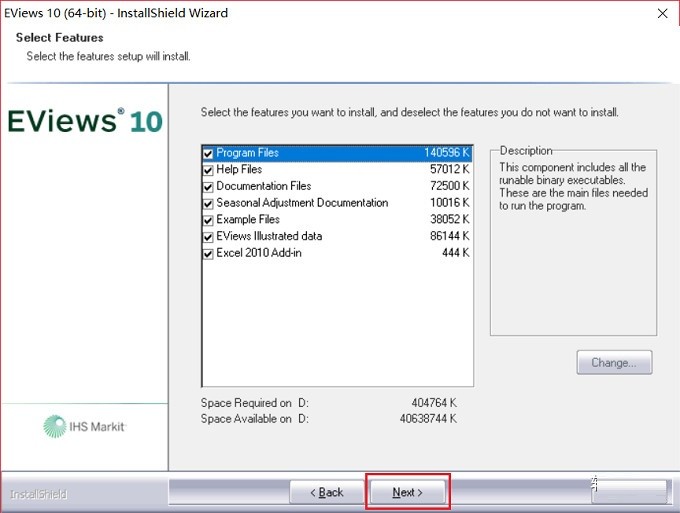Screen dimensions: 680x513
Task: Select Seasonal Adjustment Documentation label
Action: tap(302, 203)
